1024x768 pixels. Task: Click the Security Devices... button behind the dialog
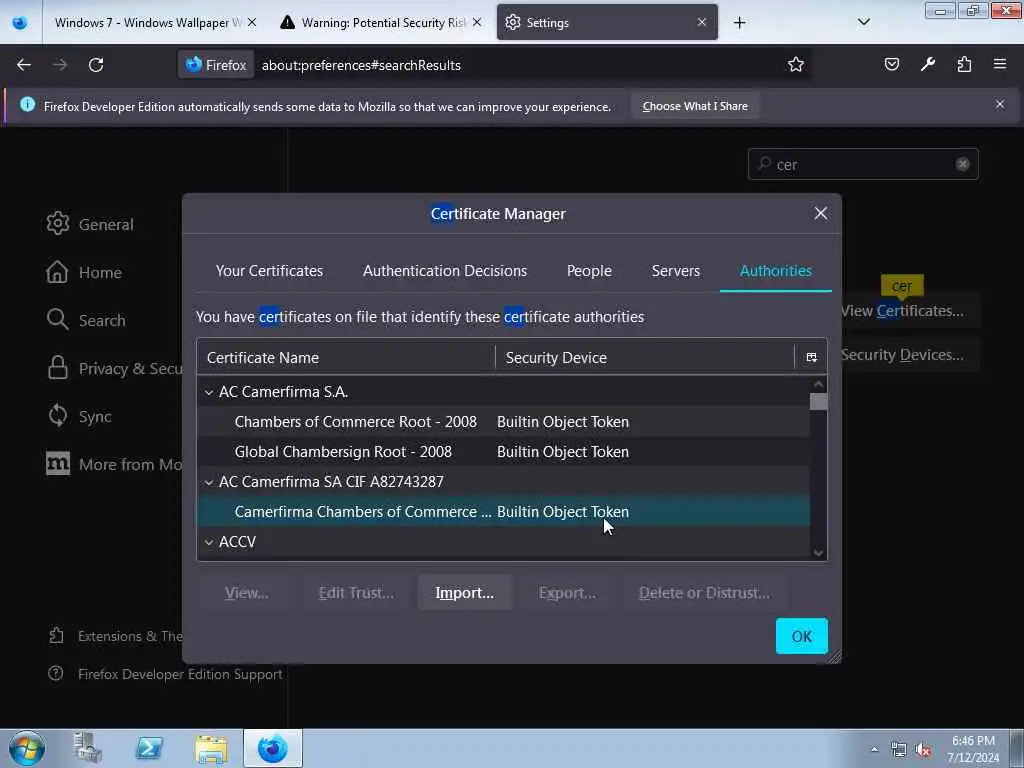(910, 355)
